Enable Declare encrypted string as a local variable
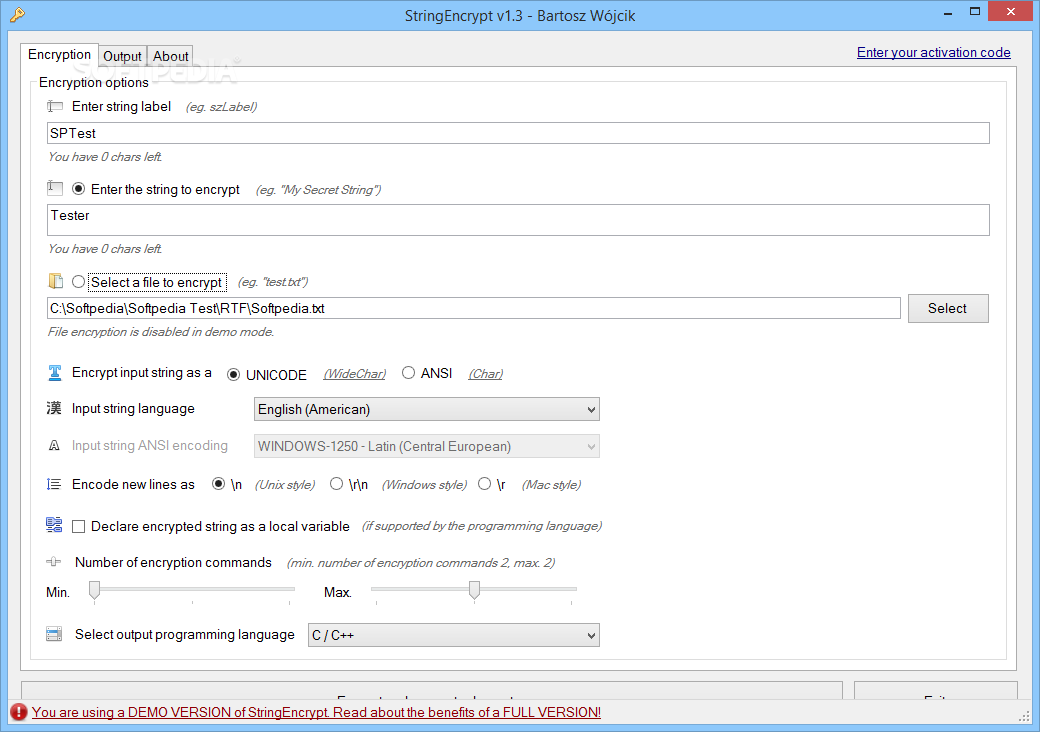Viewport: 1040px width, 732px height. pyautogui.click(x=78, y=526)
